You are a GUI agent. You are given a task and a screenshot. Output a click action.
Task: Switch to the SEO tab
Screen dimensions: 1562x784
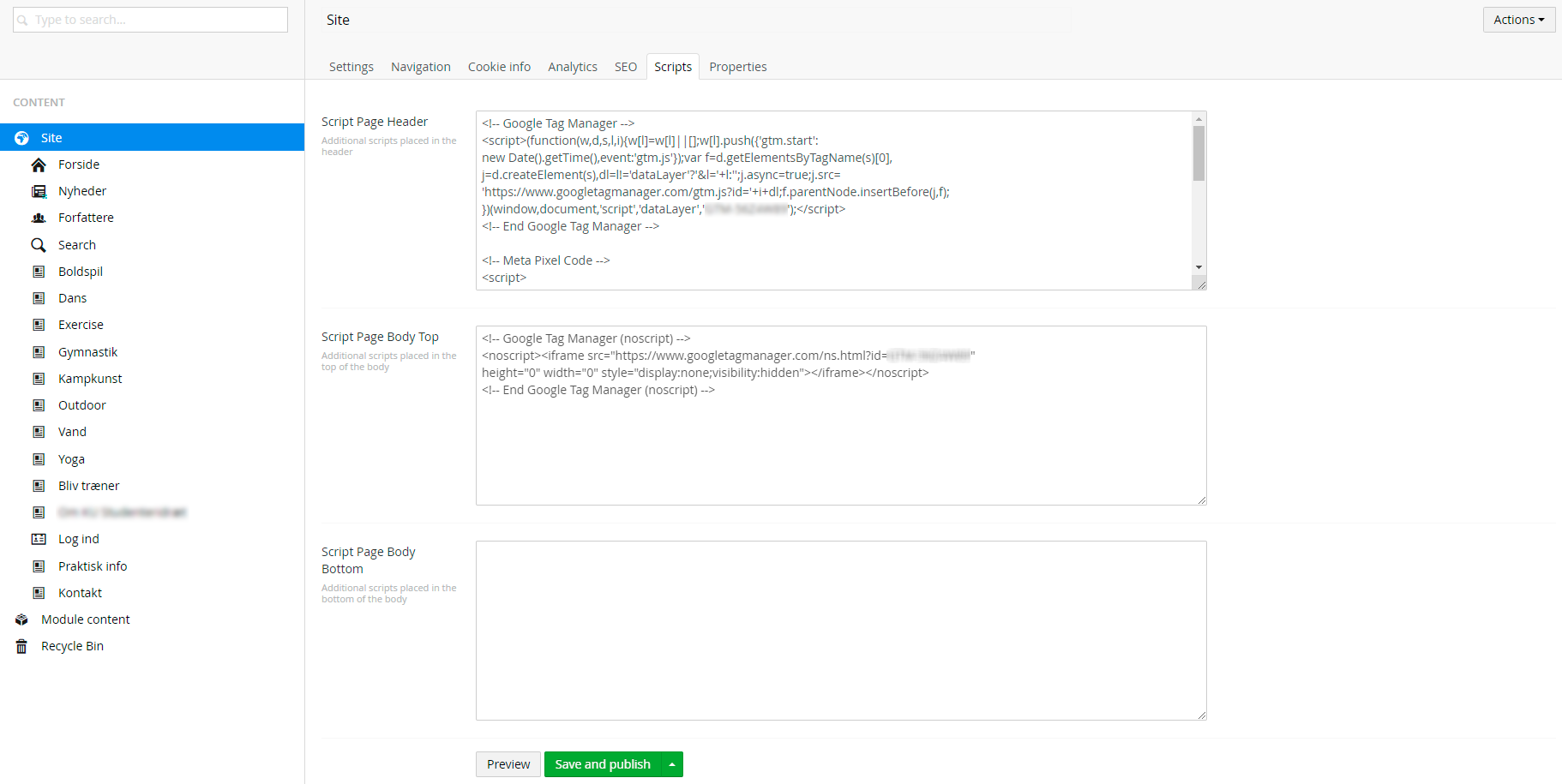coord(626,67)
